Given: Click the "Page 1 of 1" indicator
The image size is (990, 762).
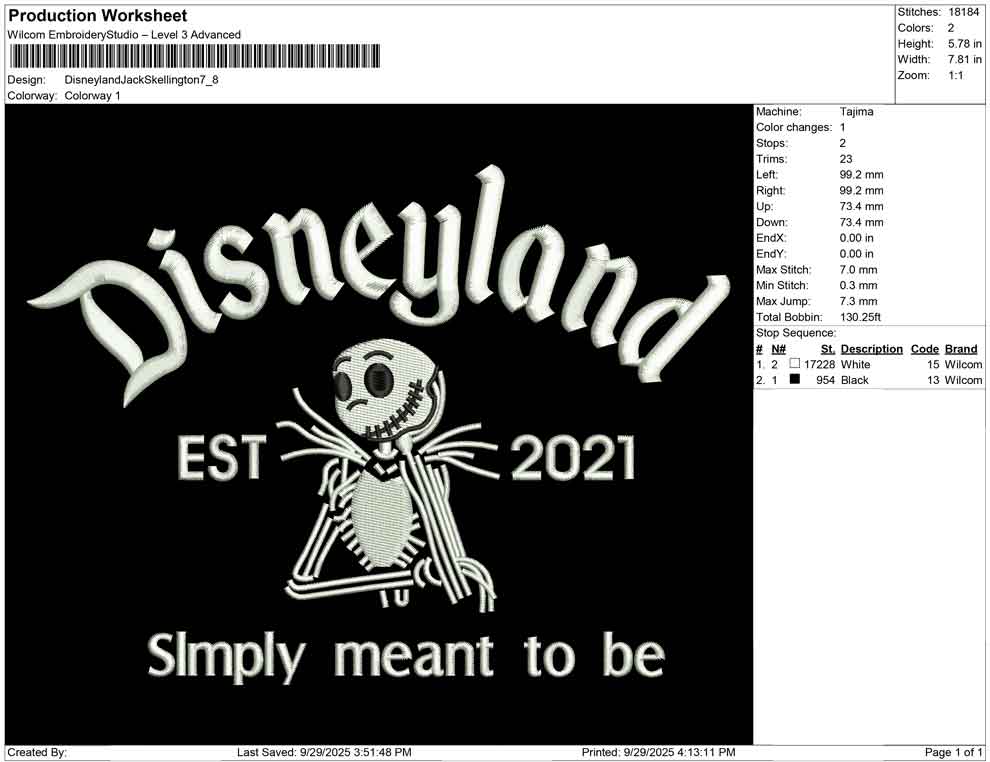Looking at the screenshot, I should (953, 753).
